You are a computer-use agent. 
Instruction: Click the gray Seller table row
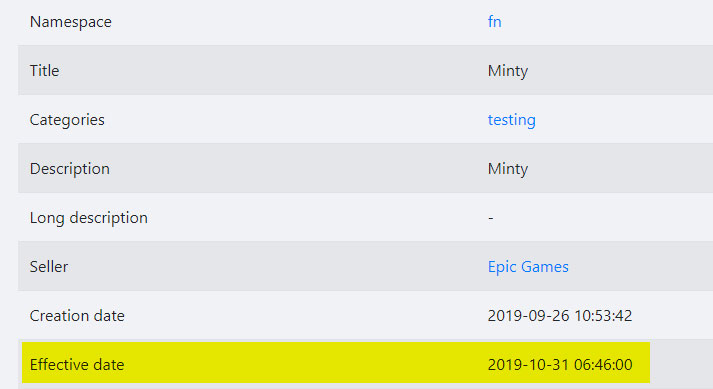(x=366, y=266)
